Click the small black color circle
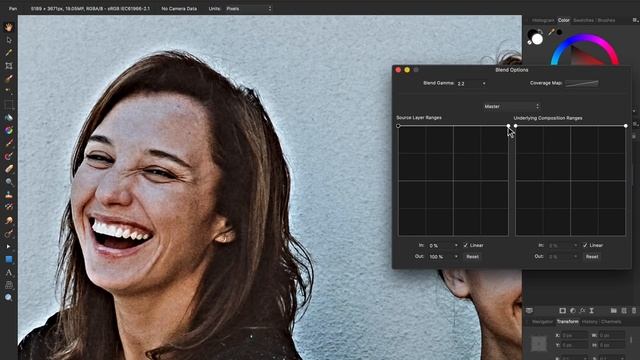Screen dimensions: 640x360 pyautogui.click(x=559, y=32)
